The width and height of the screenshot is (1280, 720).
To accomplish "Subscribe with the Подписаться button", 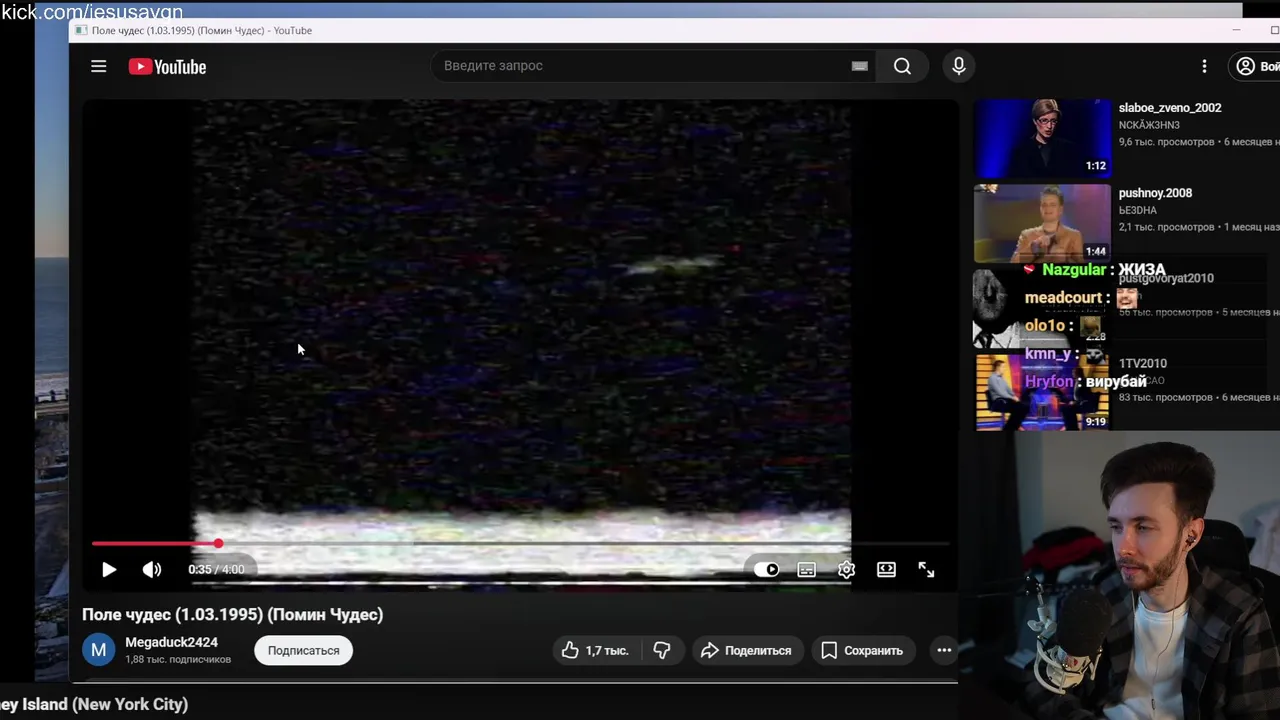I will click(x=303, y=650).
